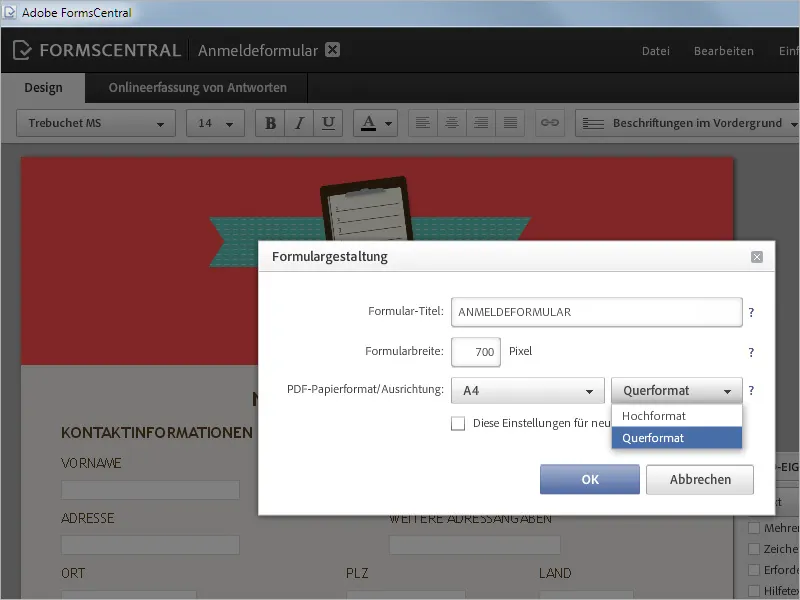Apply italic formatting
This screenshot has height=600, width=800.
click(x=298, y=122)
